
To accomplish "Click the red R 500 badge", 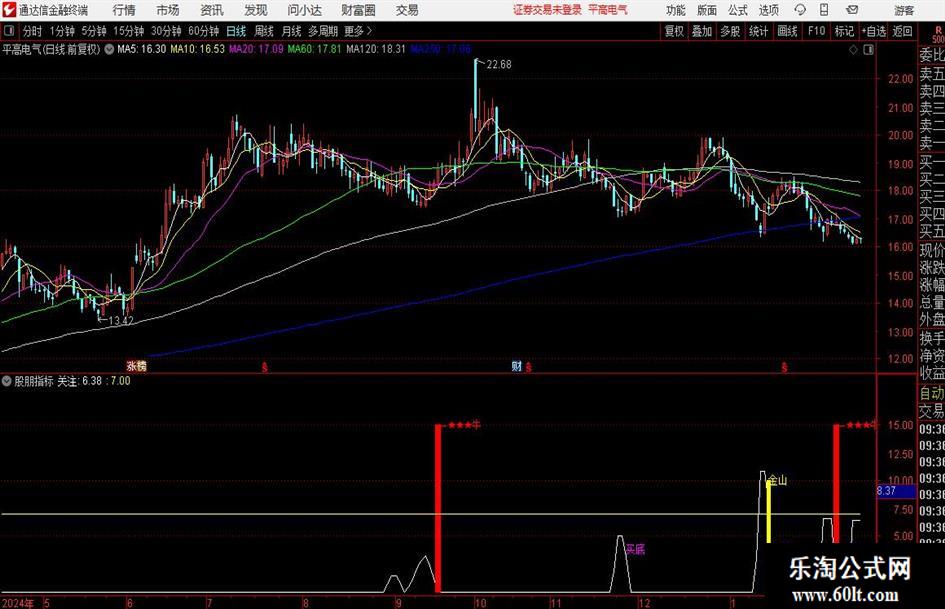I will [938, 35].
